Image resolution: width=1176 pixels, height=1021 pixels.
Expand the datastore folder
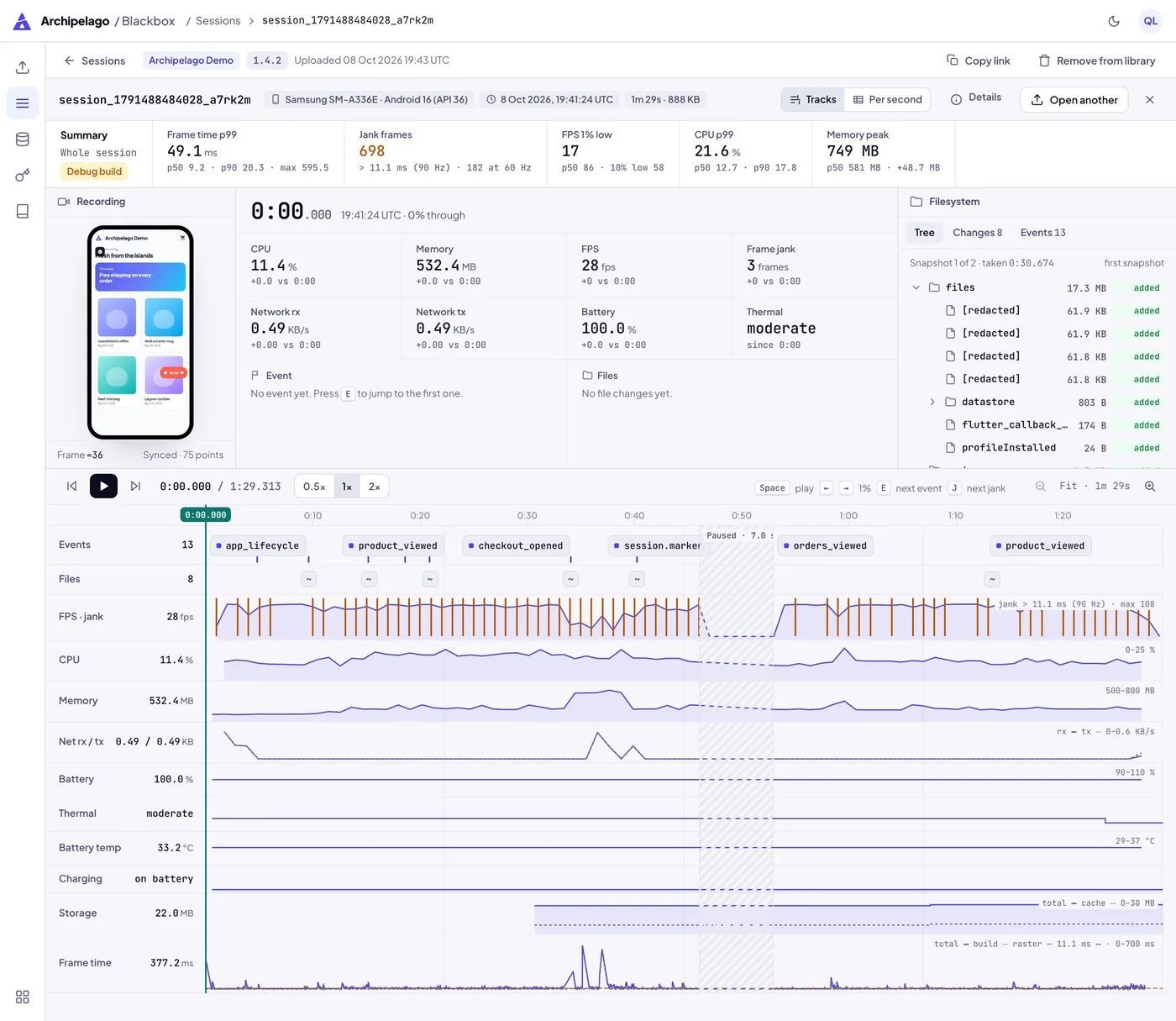click(x=932, y=403)
